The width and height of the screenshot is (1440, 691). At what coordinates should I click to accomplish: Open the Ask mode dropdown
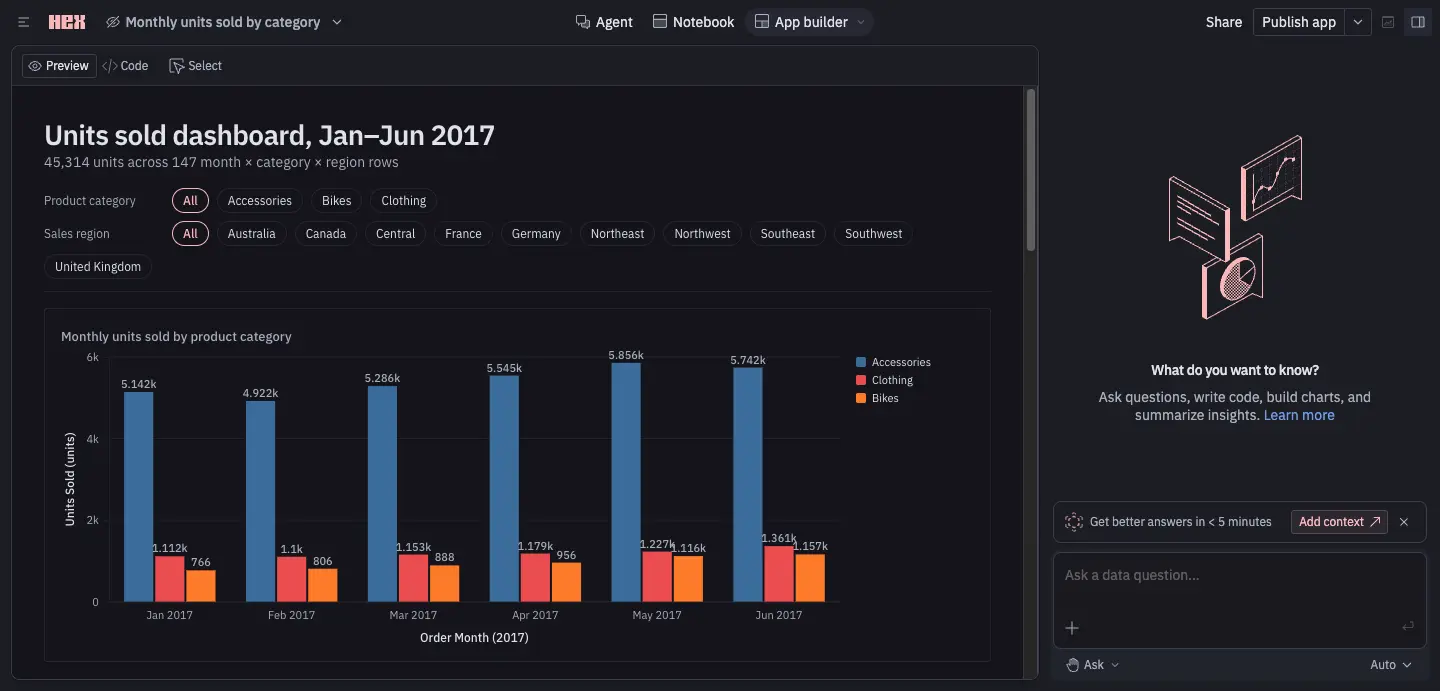pyautogui.click(x=1093, y=665)
